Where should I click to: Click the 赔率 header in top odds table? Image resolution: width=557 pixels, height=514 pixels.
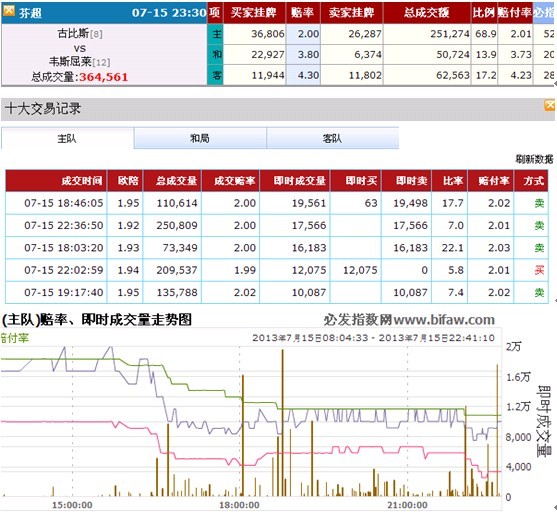click(303, 13)
